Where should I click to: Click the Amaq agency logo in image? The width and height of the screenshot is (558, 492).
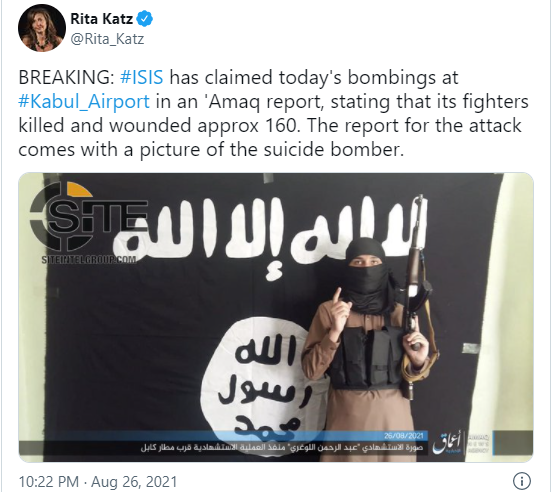[x=448, y=444]
